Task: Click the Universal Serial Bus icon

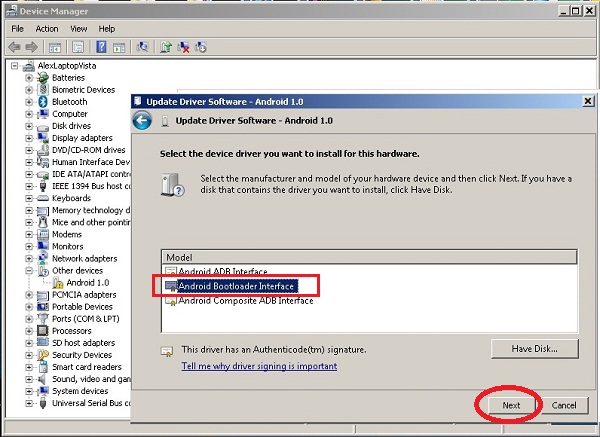Action: click(x=43, y=403)
